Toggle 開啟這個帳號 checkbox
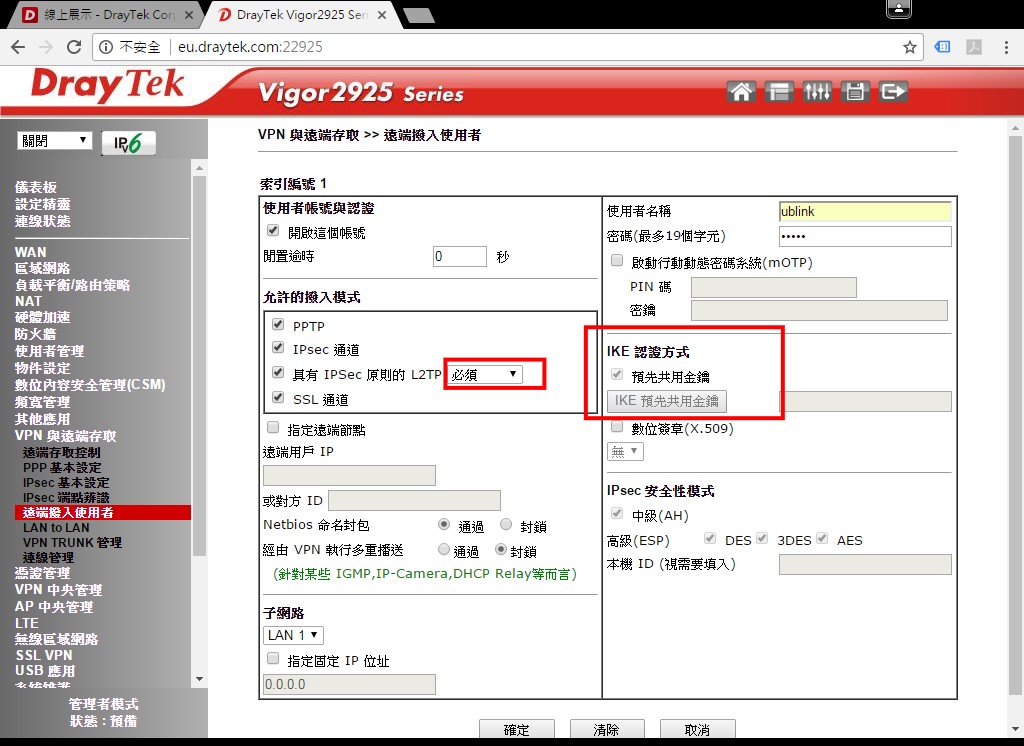 tap(273, 231)
